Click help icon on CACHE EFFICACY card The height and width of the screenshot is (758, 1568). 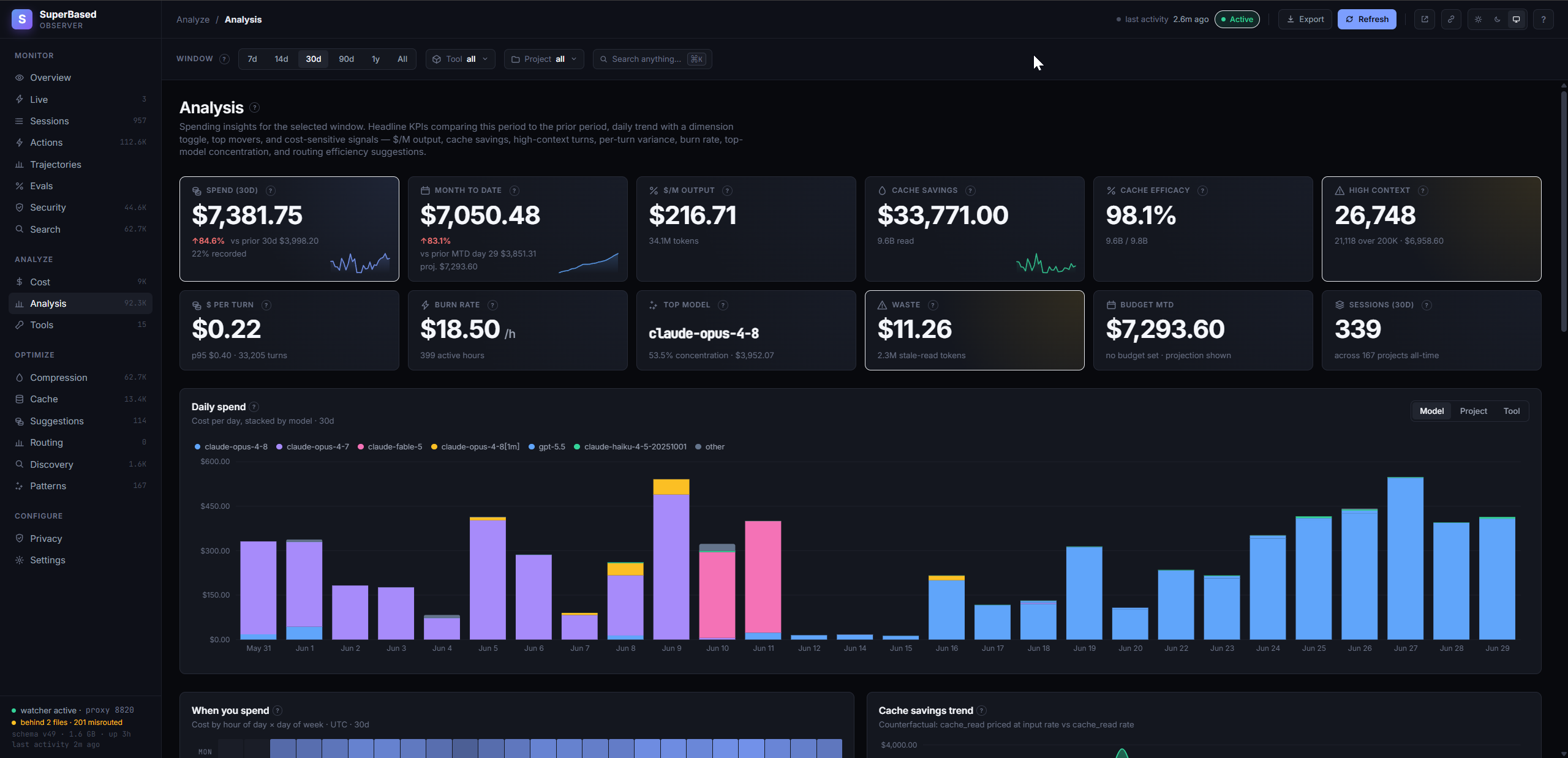pyautogui.click(x=1202, y=191)
